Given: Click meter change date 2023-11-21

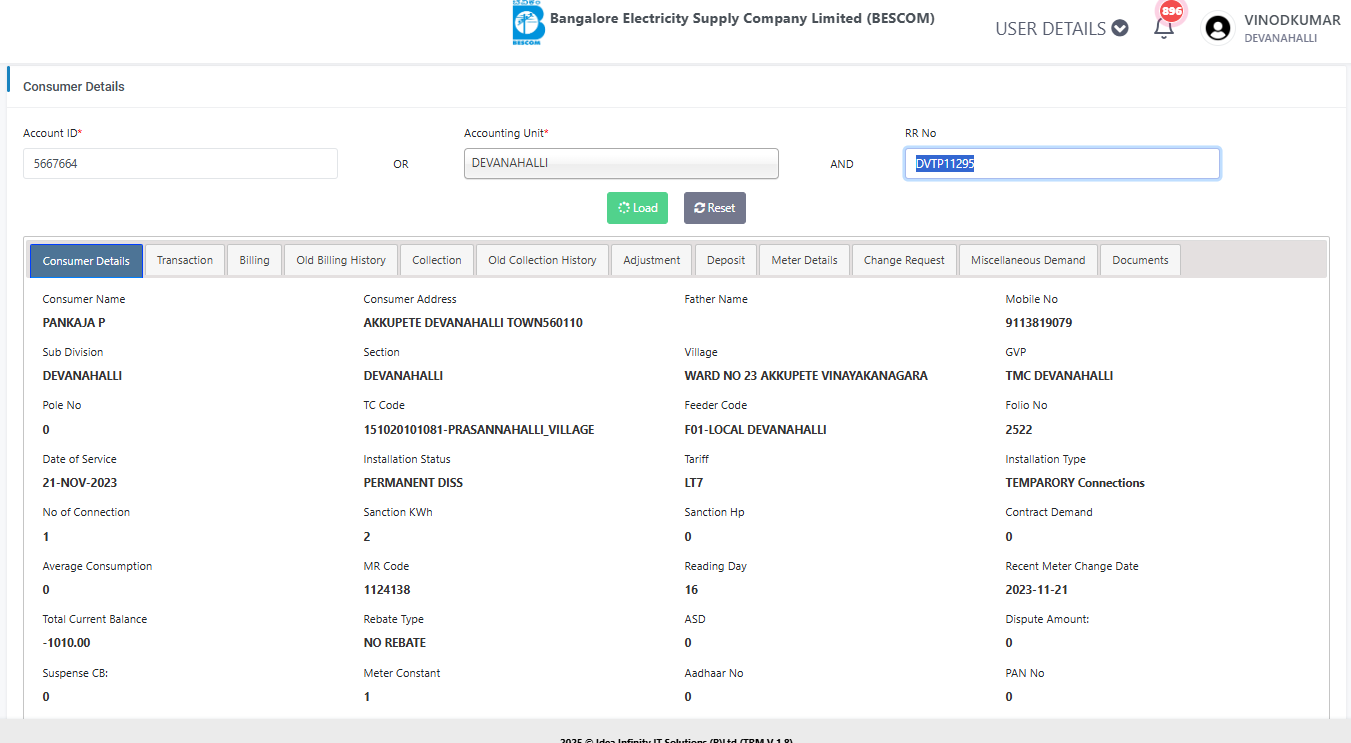Looking at the screenshot, I should [1039, 590].
